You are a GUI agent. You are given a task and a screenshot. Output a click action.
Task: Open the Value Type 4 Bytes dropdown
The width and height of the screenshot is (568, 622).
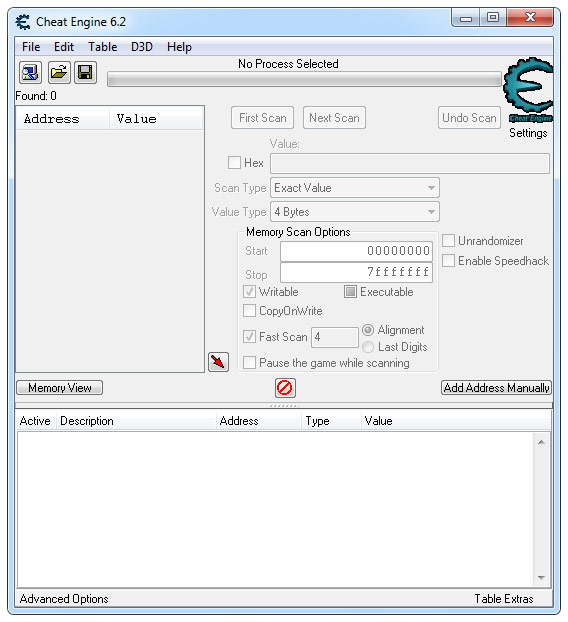[x=355, y=212]
